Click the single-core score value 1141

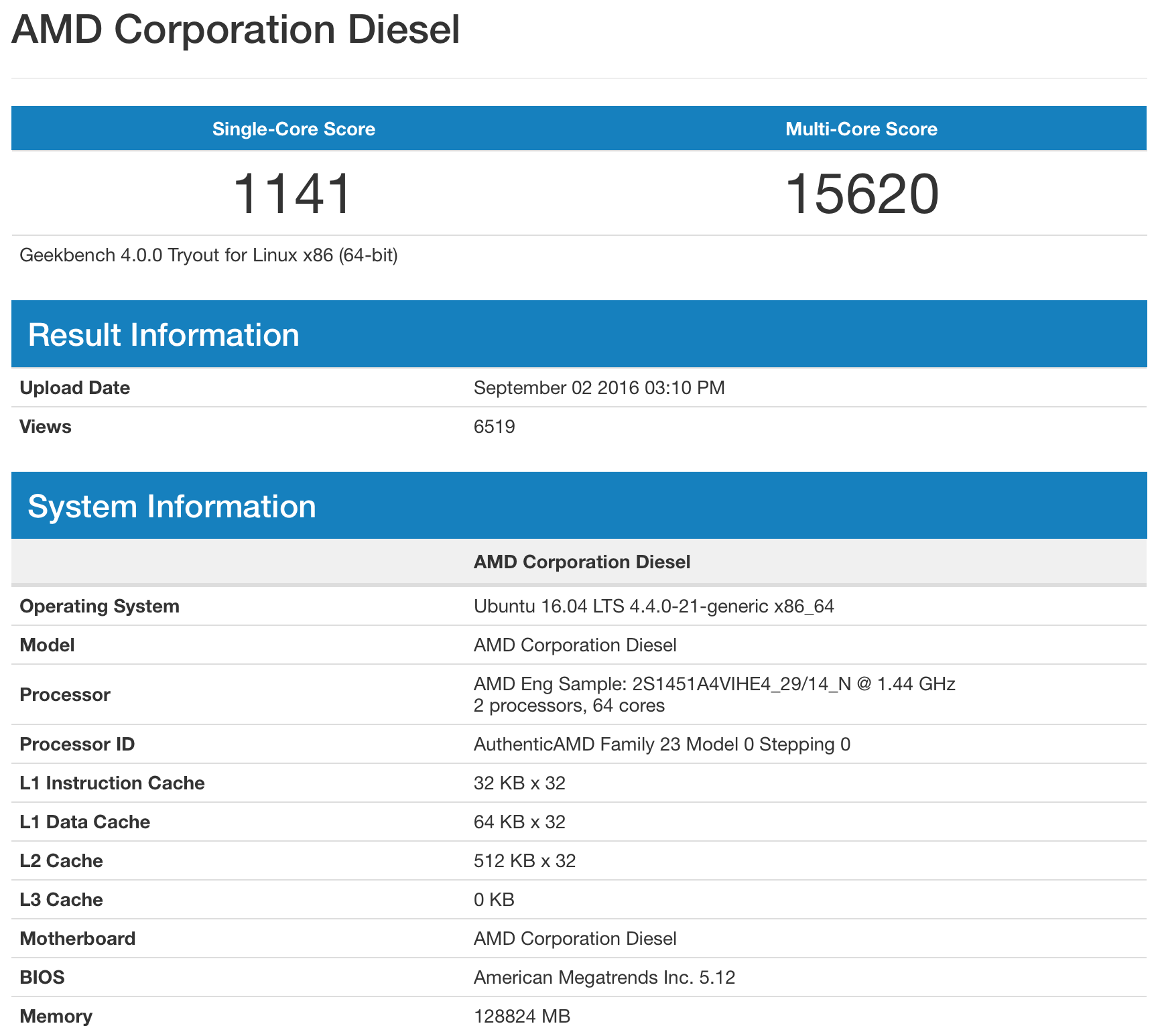point(292,194)
